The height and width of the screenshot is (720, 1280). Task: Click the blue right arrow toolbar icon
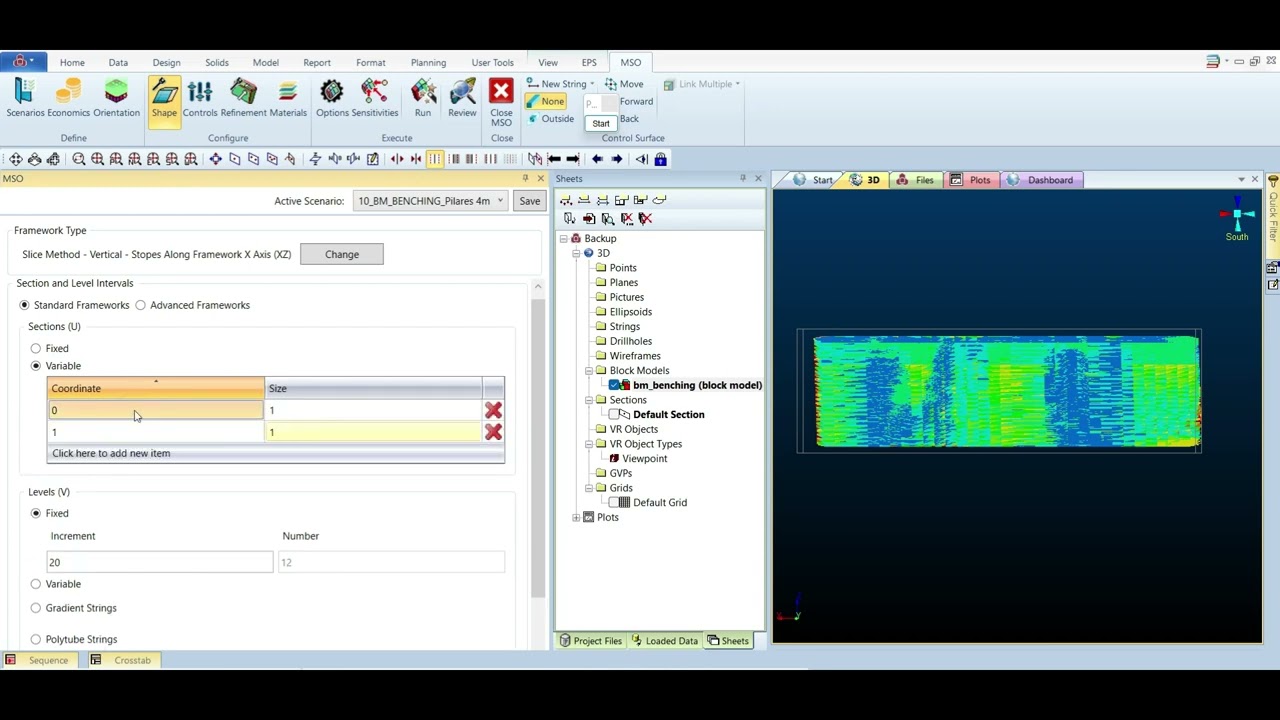[616, 159]
